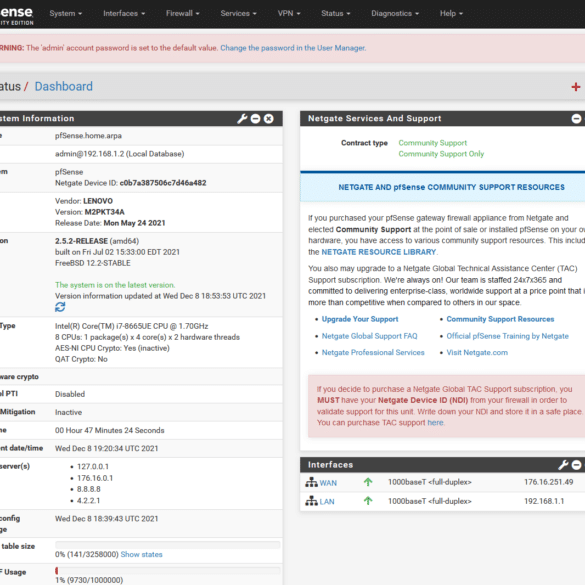
Task: Click the latest version status message
Action: coord(115,285)
